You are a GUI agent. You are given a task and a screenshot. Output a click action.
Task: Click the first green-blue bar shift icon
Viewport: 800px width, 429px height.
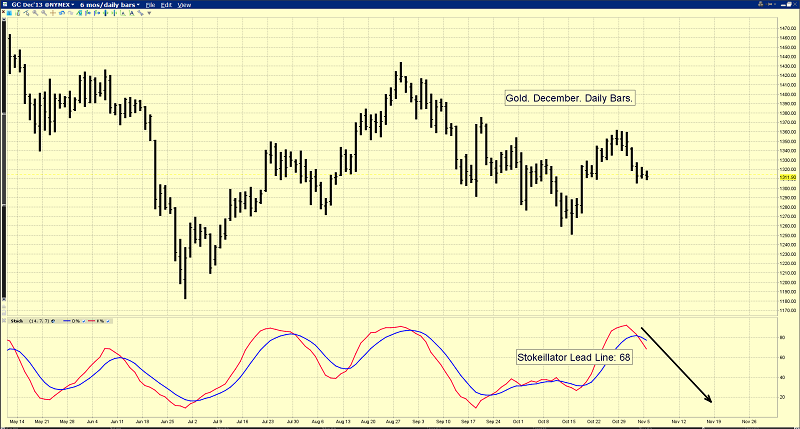point(88,13)
